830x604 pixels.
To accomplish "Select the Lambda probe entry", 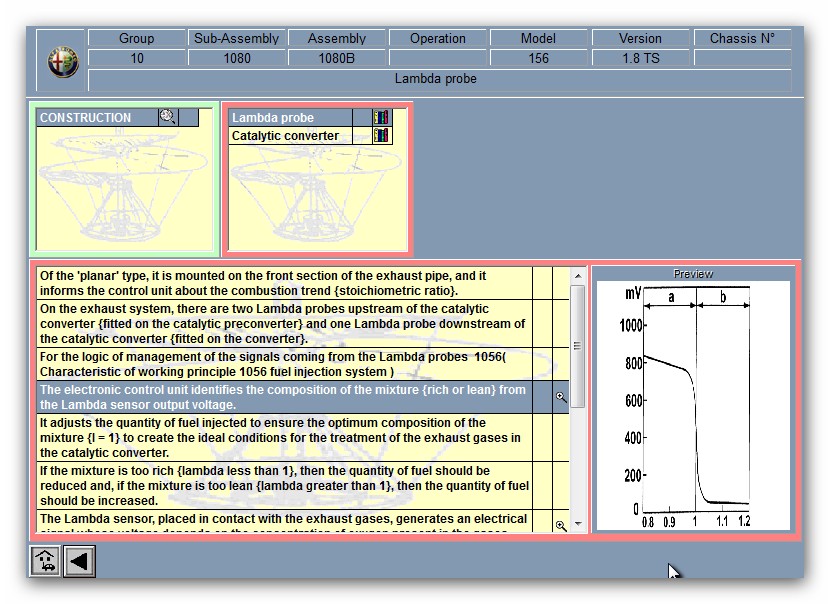I will 290,118.
